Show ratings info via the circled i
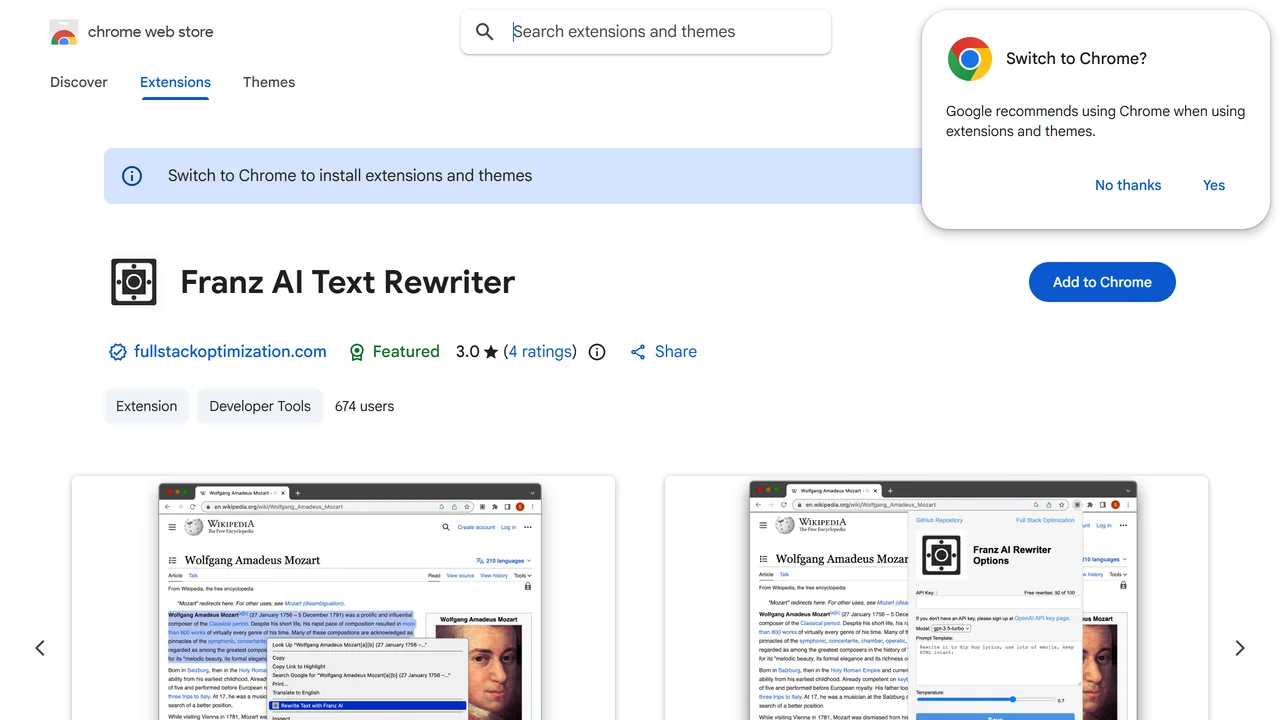The width and height of the screenshot is (1280, 720). coord(597,352)
